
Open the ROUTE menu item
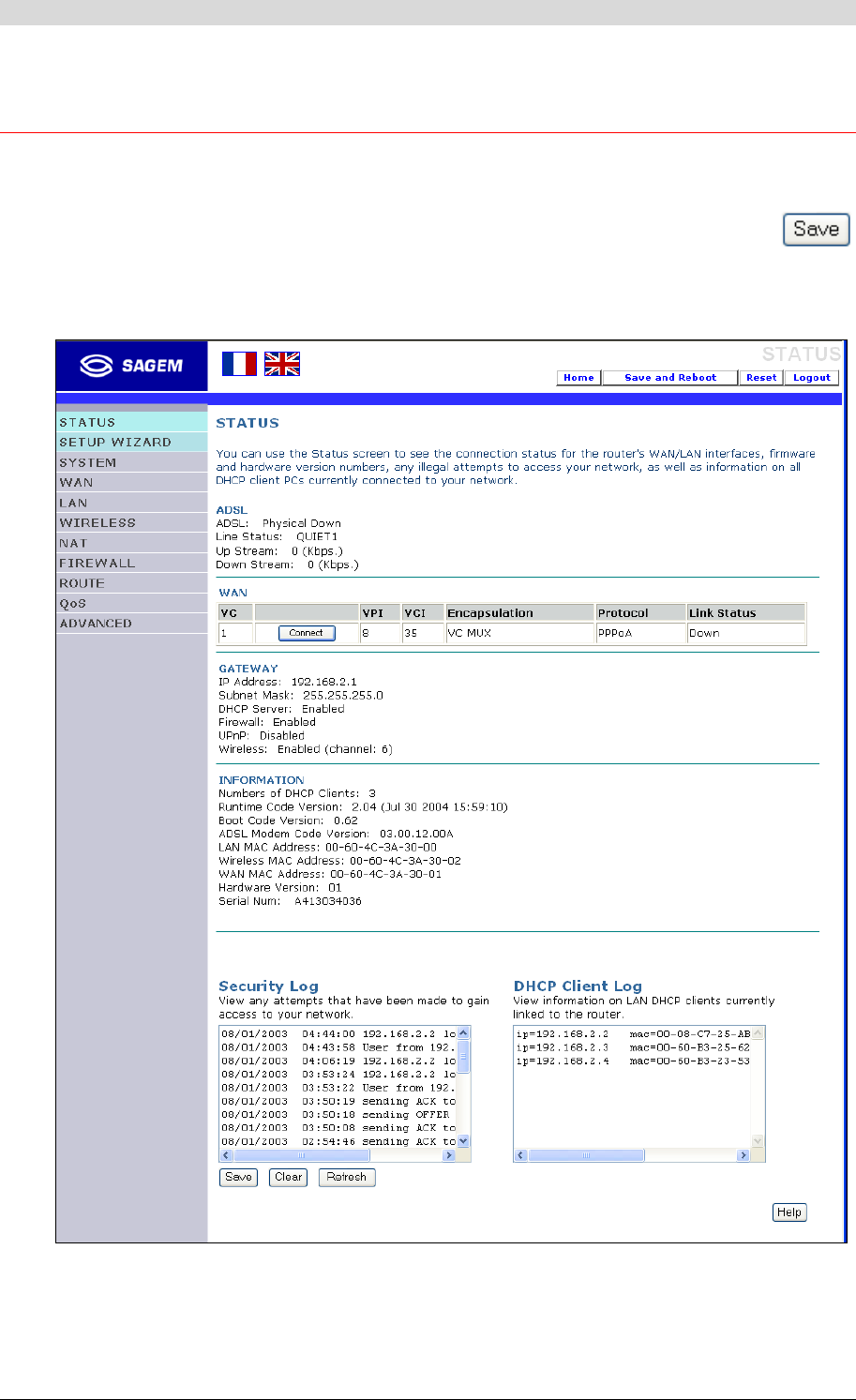click(x=131, y=583)
